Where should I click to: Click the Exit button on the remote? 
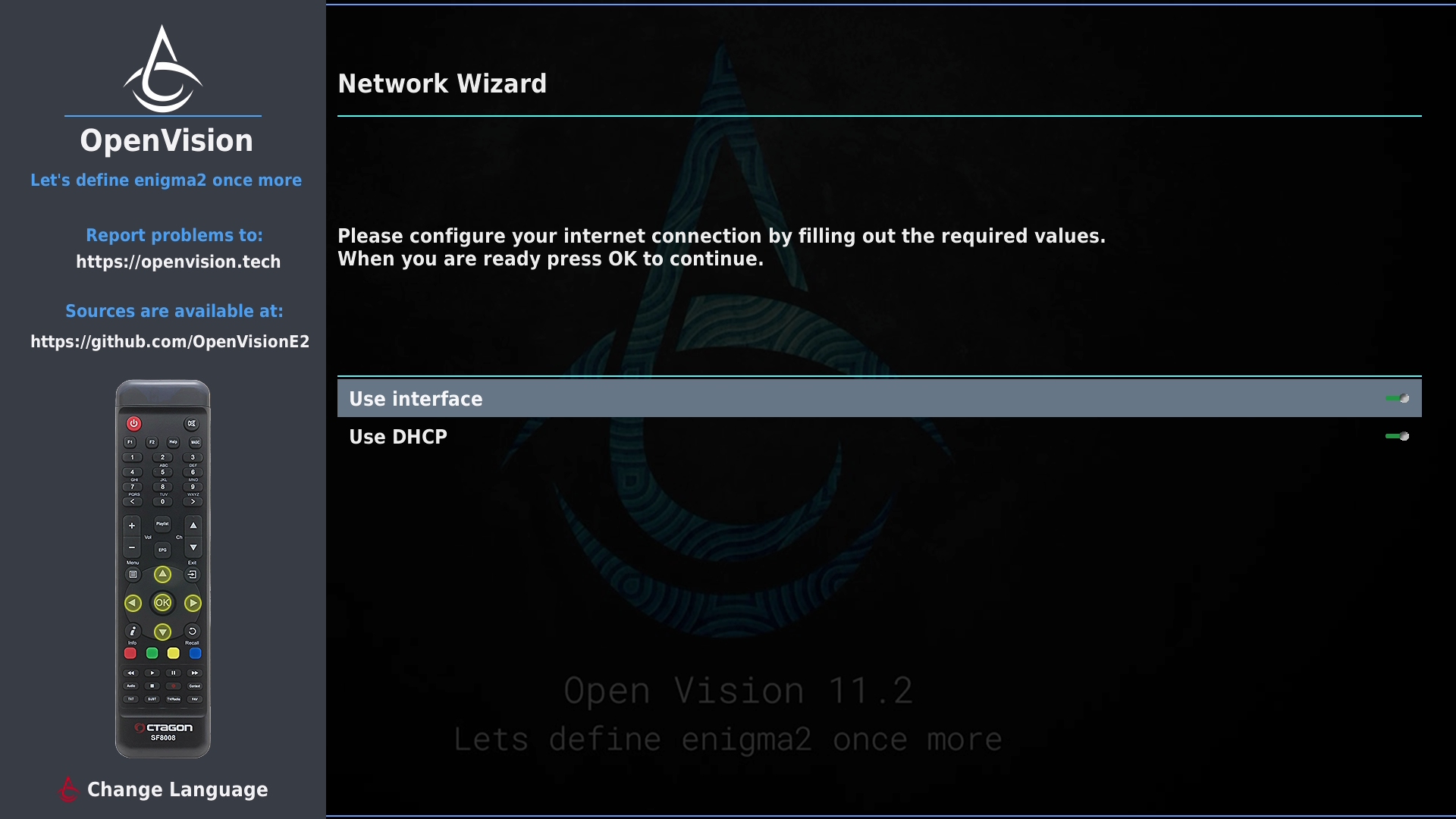193,574
